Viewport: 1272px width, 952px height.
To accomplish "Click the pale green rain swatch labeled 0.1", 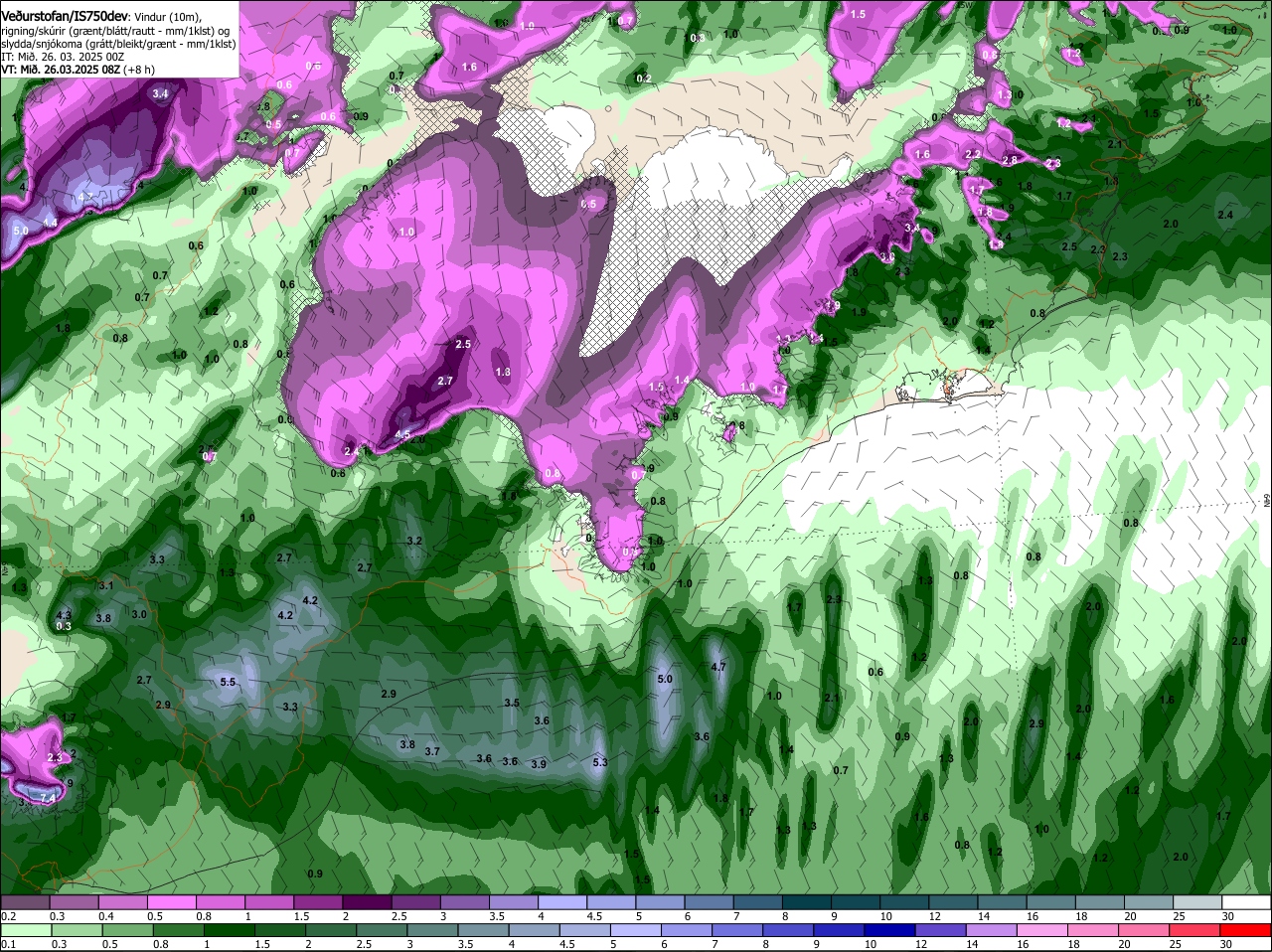I will point(25,930).
